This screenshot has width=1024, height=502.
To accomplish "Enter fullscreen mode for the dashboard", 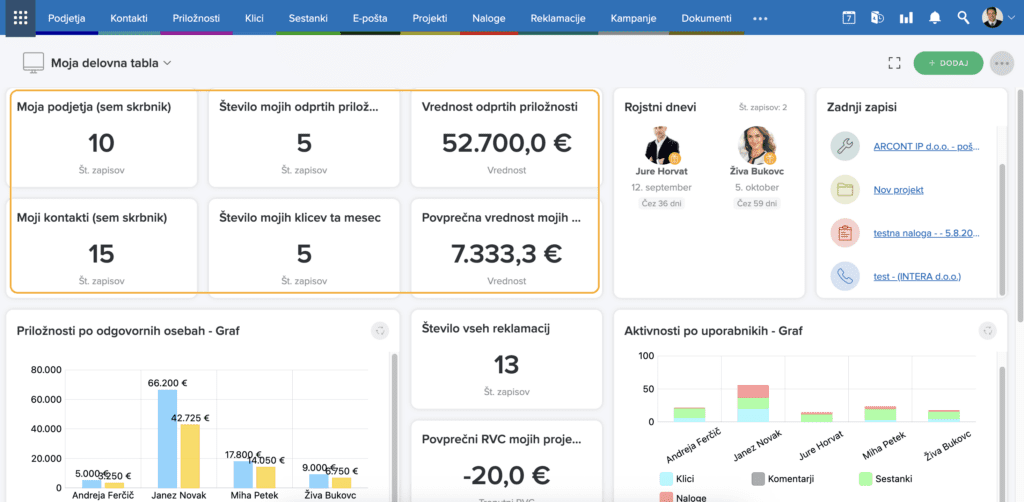I will pos(894,63).
